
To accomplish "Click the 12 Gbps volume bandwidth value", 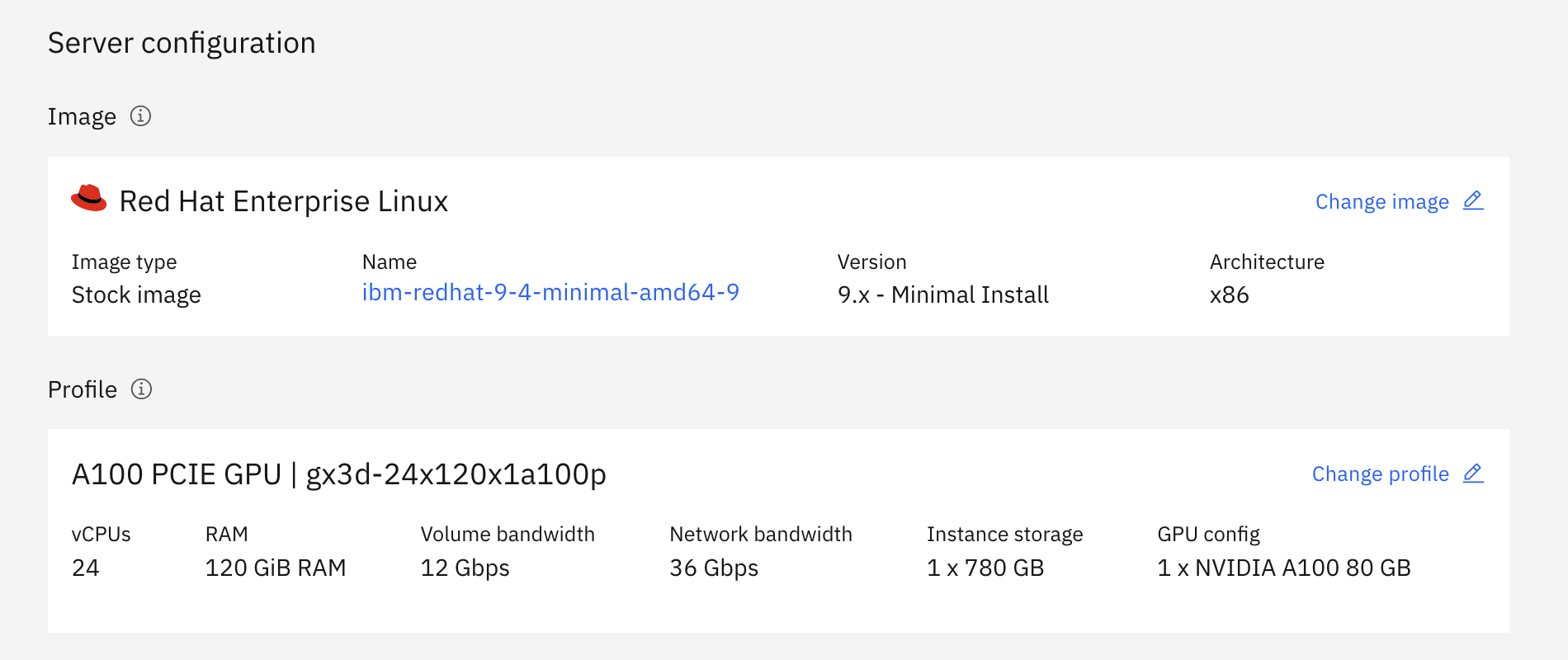I will click(x=465, y=568).
